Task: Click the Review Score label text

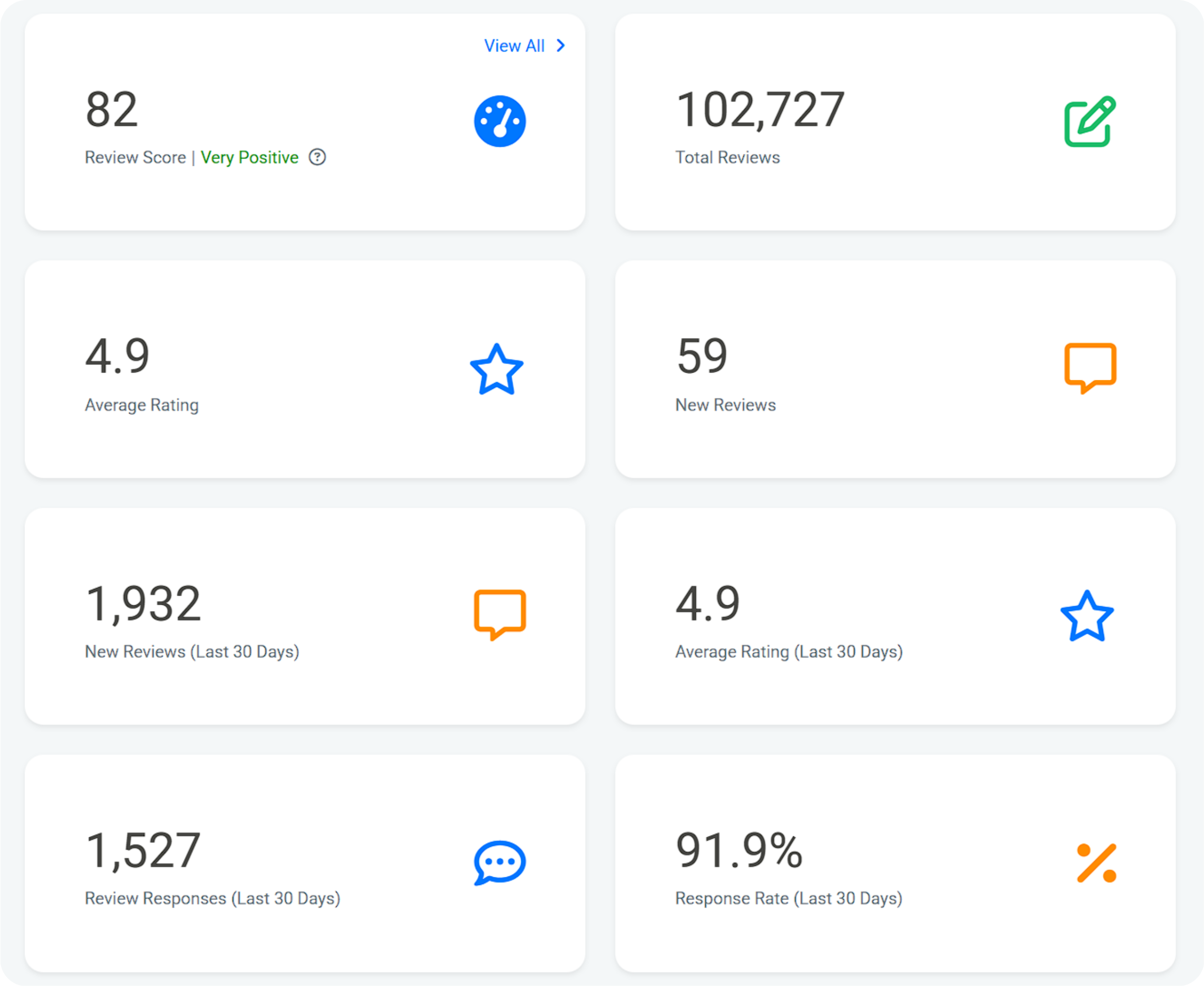Action: pos(135,157)
